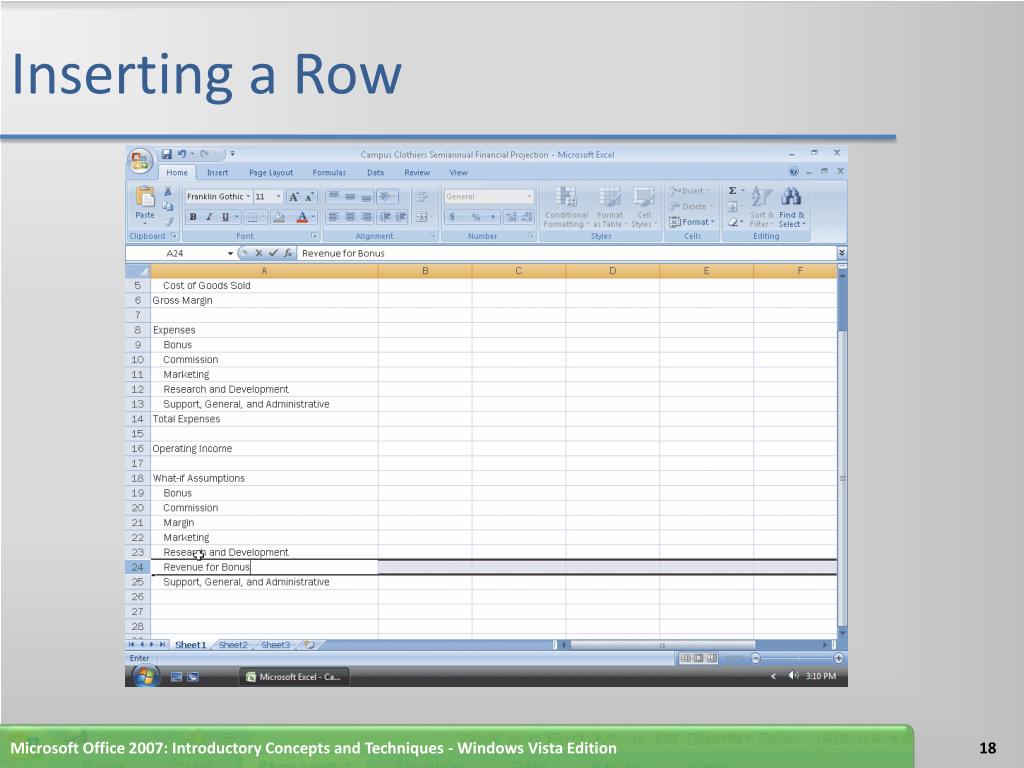Confirm entry with the check mark
The width and height of the screenshot is (1024, 768).
273,253
